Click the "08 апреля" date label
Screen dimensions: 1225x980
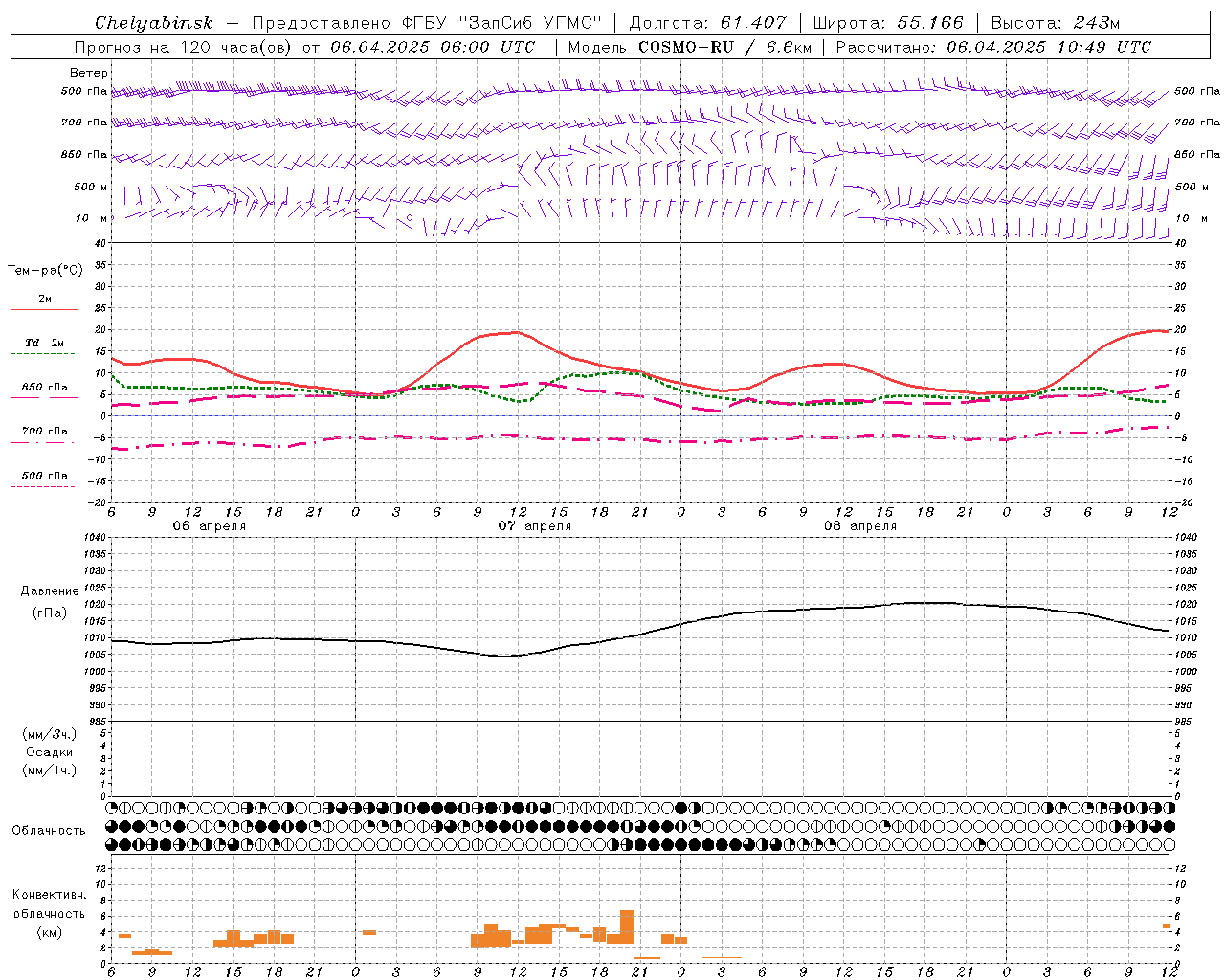[x=860, y=526]
